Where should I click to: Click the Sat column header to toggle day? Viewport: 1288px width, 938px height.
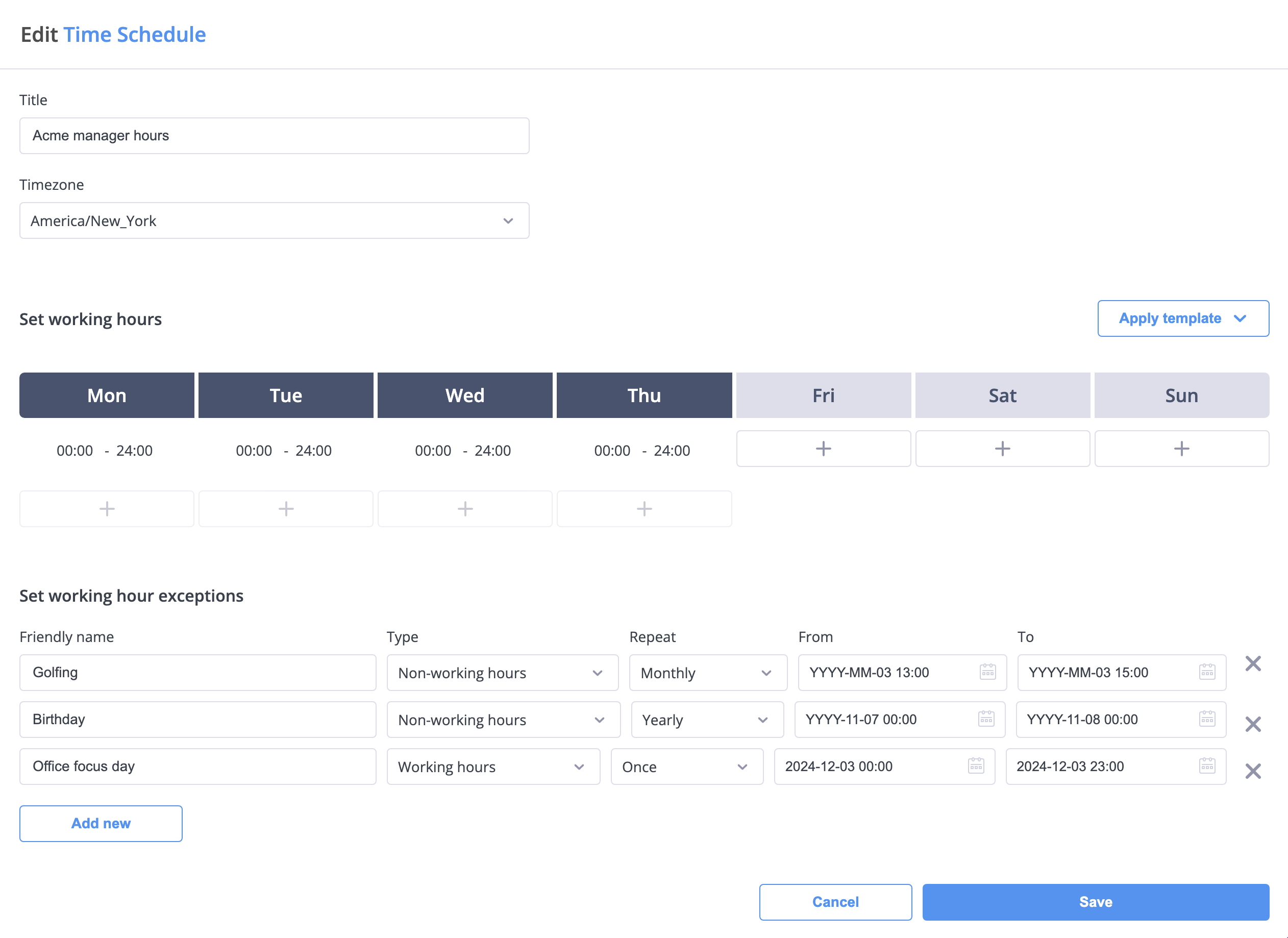click(x=1001, y=395)
